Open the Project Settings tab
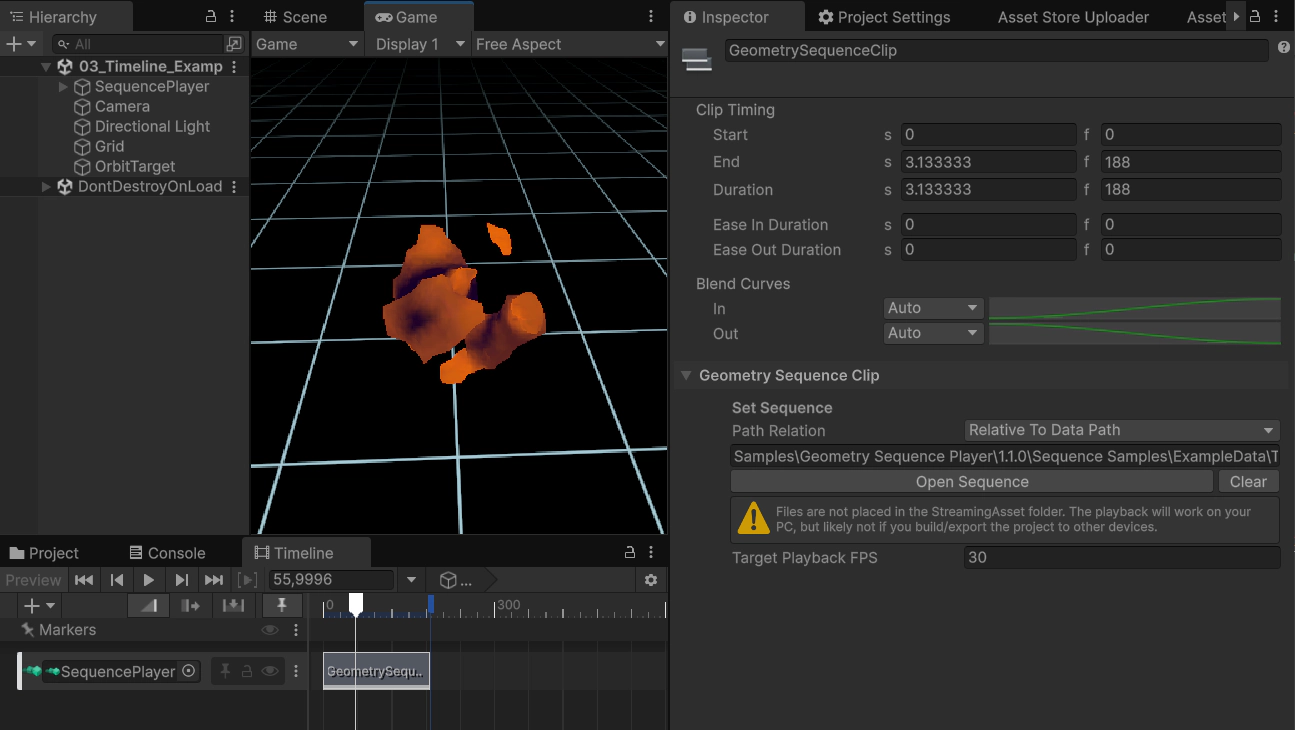This screenshot has width=1295, height=730. (x=884, y=17)
